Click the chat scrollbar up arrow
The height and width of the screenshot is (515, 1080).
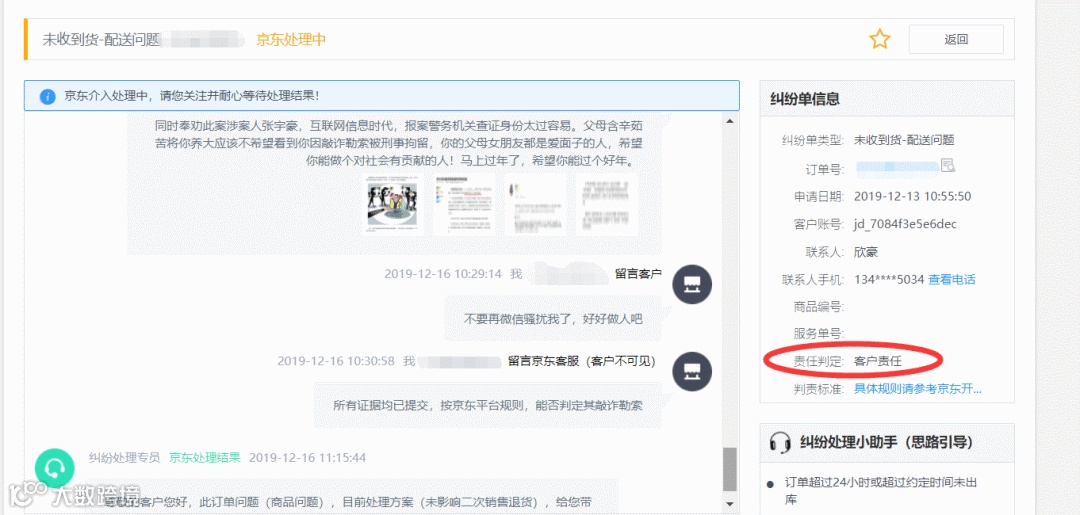click(730, 121)
